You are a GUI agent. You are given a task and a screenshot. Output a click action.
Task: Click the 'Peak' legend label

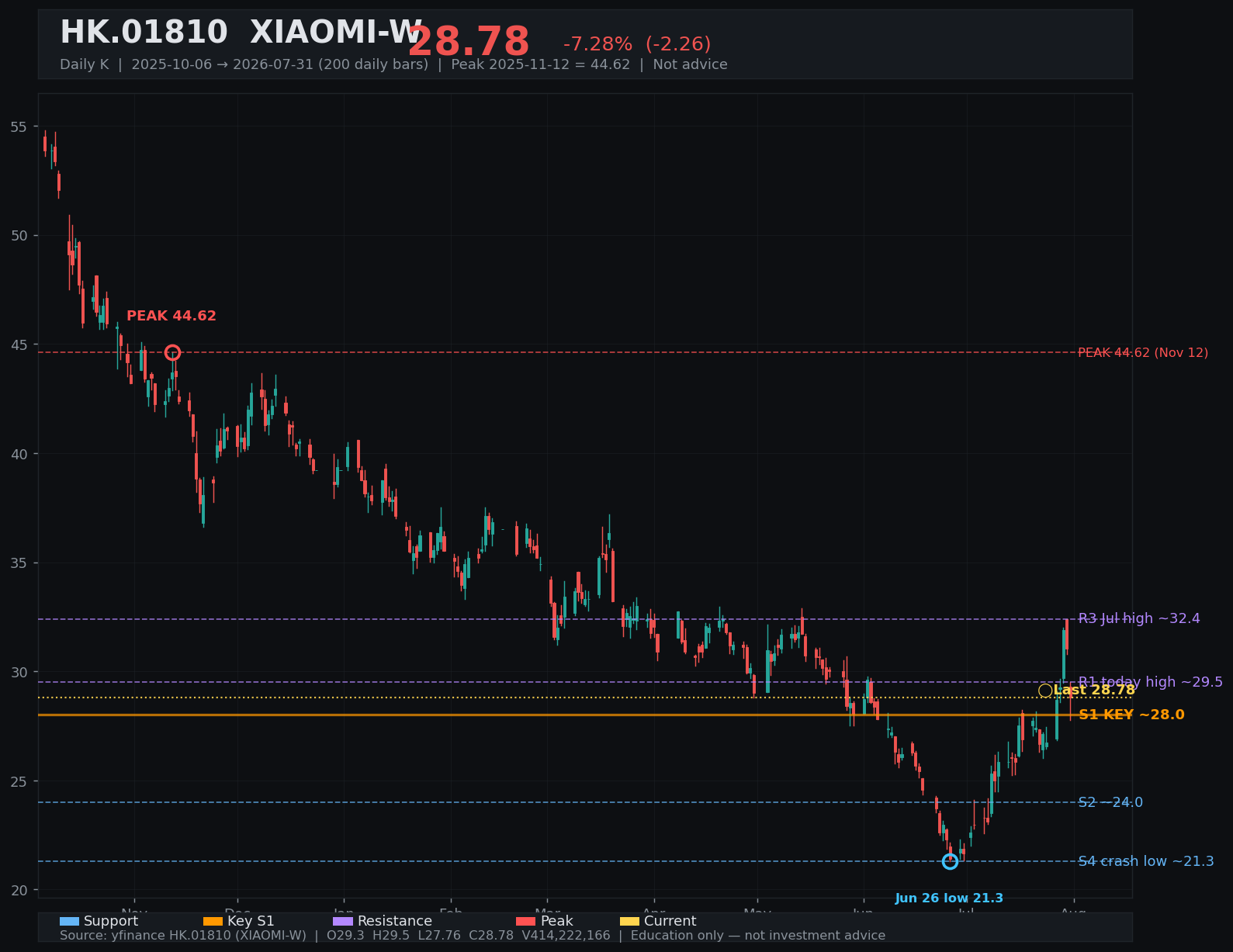point(557,921)
